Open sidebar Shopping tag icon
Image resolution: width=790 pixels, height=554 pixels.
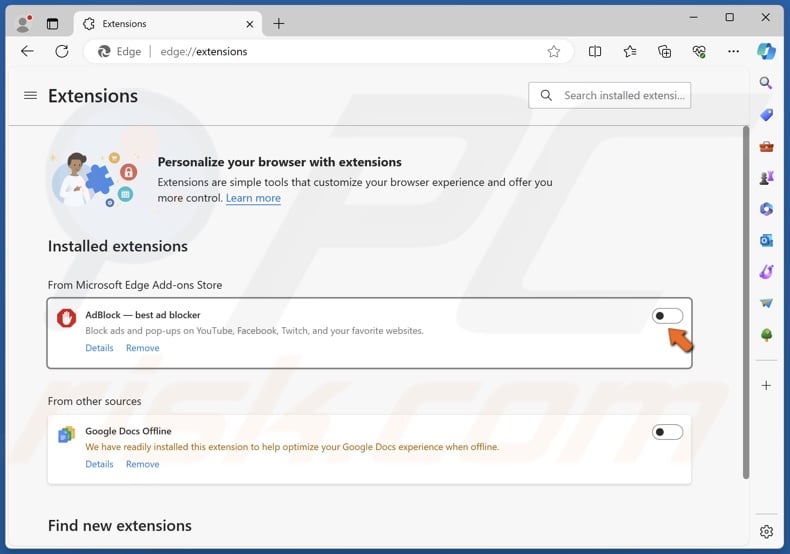[x=766, y=115]
